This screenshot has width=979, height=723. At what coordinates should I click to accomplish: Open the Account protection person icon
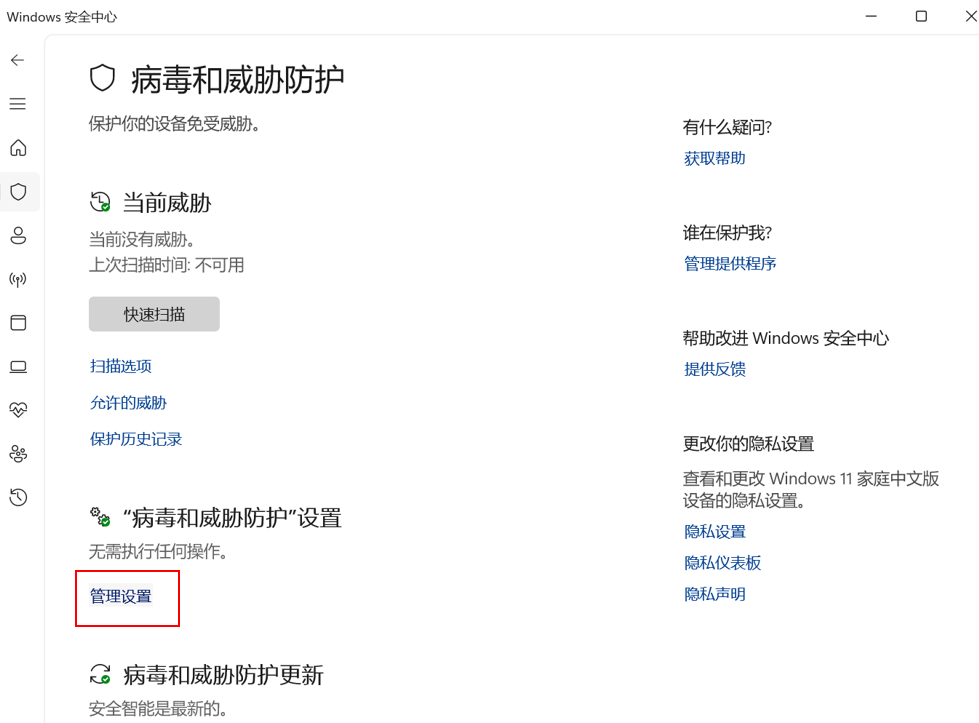click(x=18, y=235)
